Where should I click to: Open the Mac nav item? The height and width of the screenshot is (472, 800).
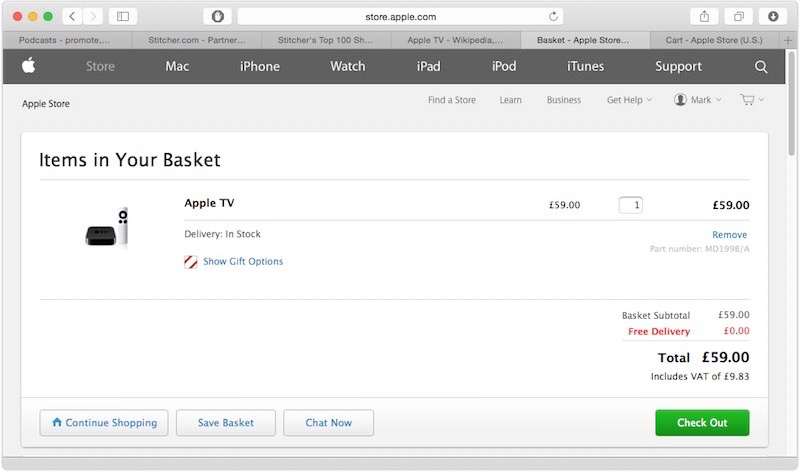177,66
